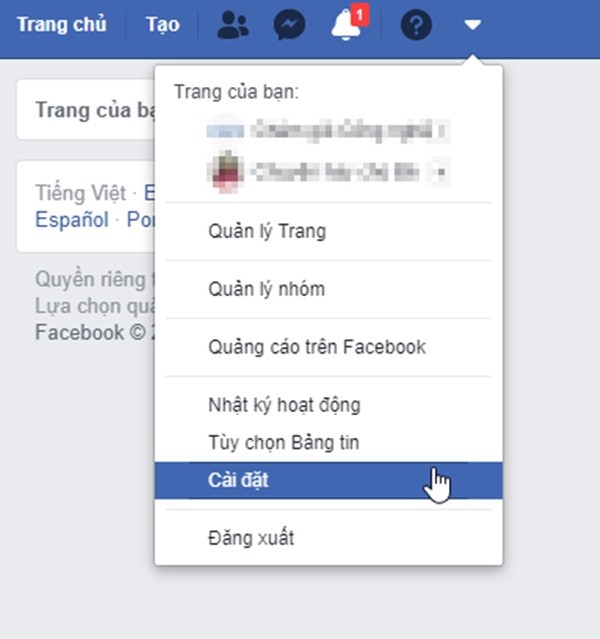Go to Trang chủ
Image resolution: width=600 pixels, height=639 pixels.
pos(62,24)
